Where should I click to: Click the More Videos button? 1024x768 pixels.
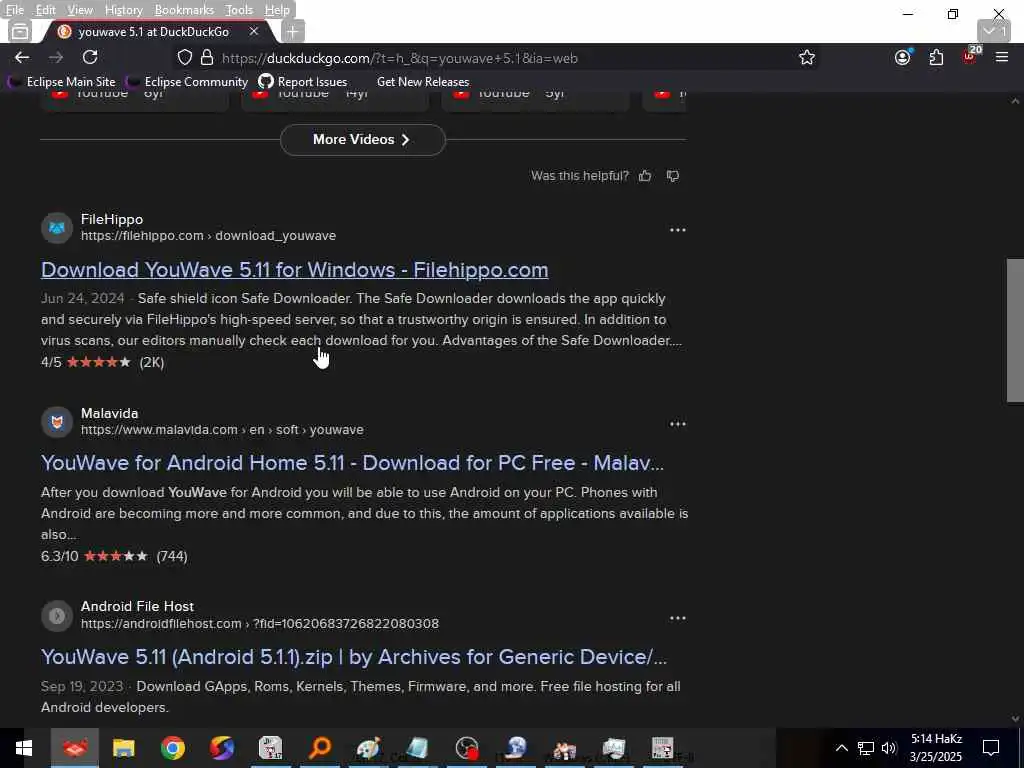[x=362, y=140]
